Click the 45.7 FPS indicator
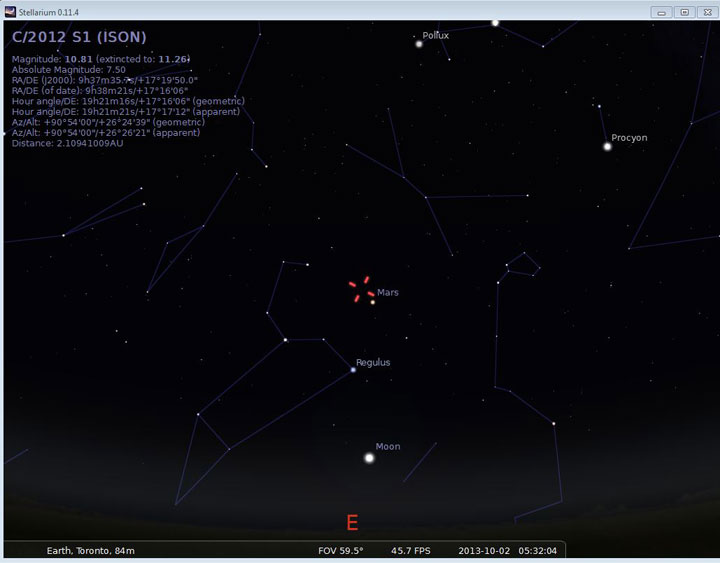The width and height of the screenshot is (720, 563). click(411, 550)
